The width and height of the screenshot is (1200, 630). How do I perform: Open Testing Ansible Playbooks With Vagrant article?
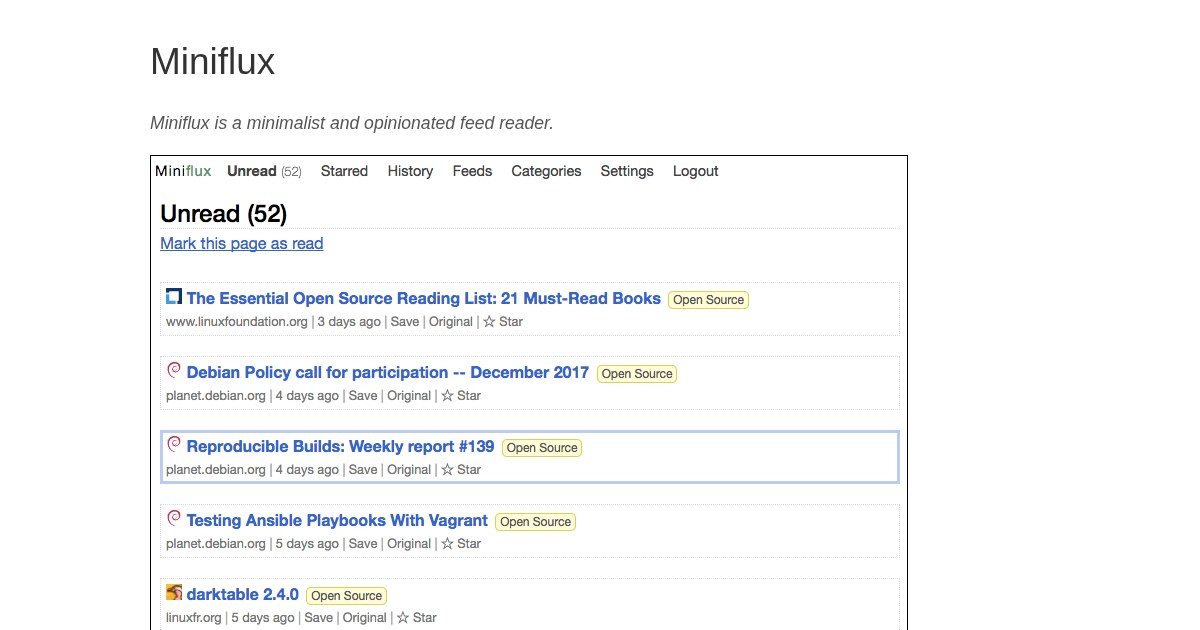click(337, 520)
